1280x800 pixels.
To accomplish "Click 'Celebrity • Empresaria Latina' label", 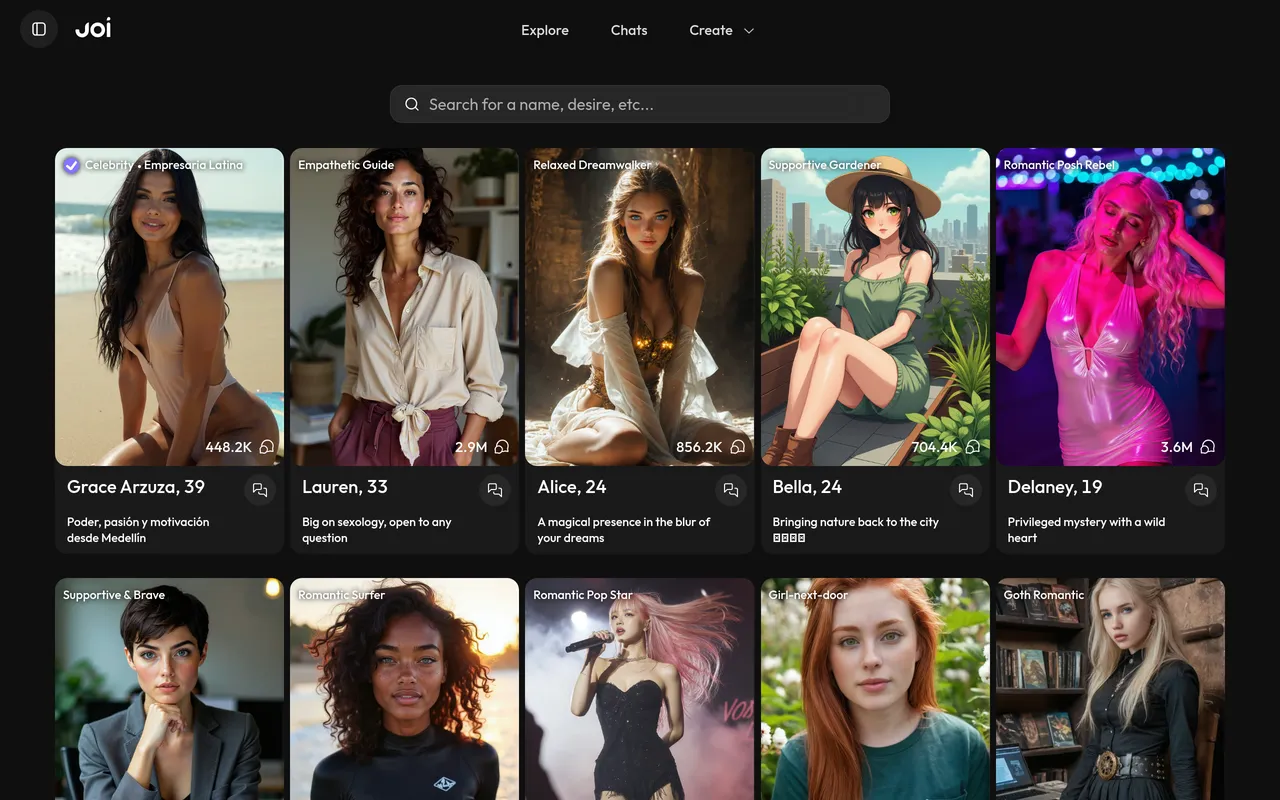I will point(164,165).
